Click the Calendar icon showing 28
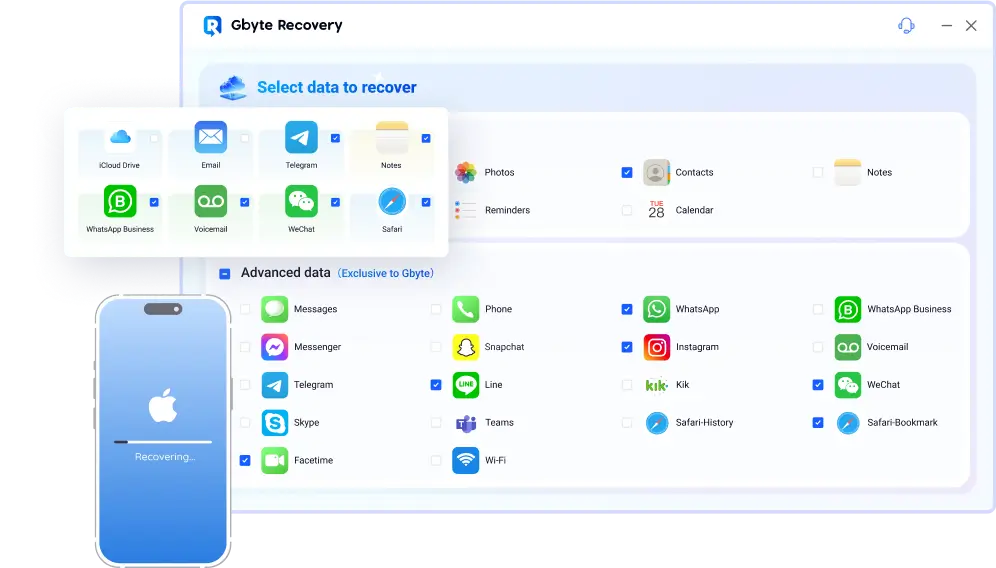The width and height of the screenshot is (996, 568). [x=656, y=210]
